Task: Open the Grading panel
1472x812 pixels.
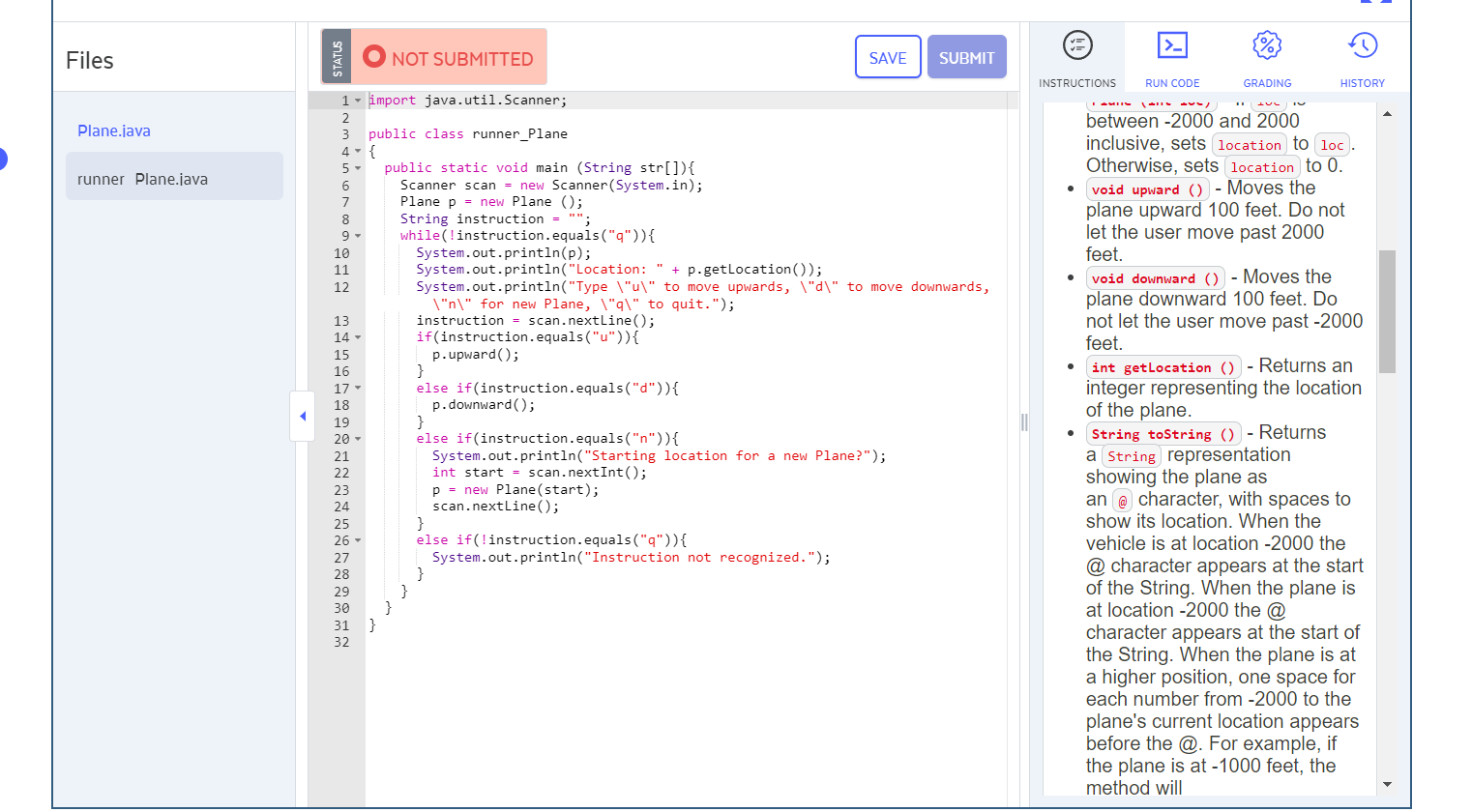Action: [1266, 57]
